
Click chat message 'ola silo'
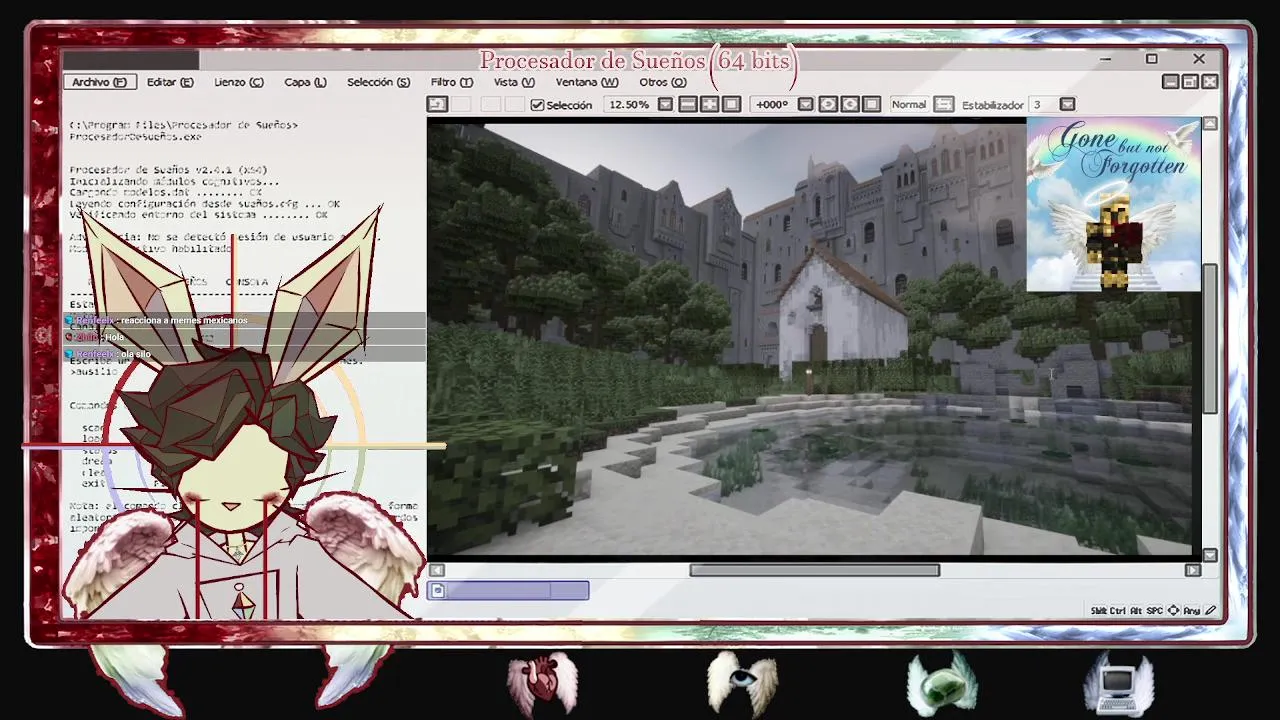136,355
